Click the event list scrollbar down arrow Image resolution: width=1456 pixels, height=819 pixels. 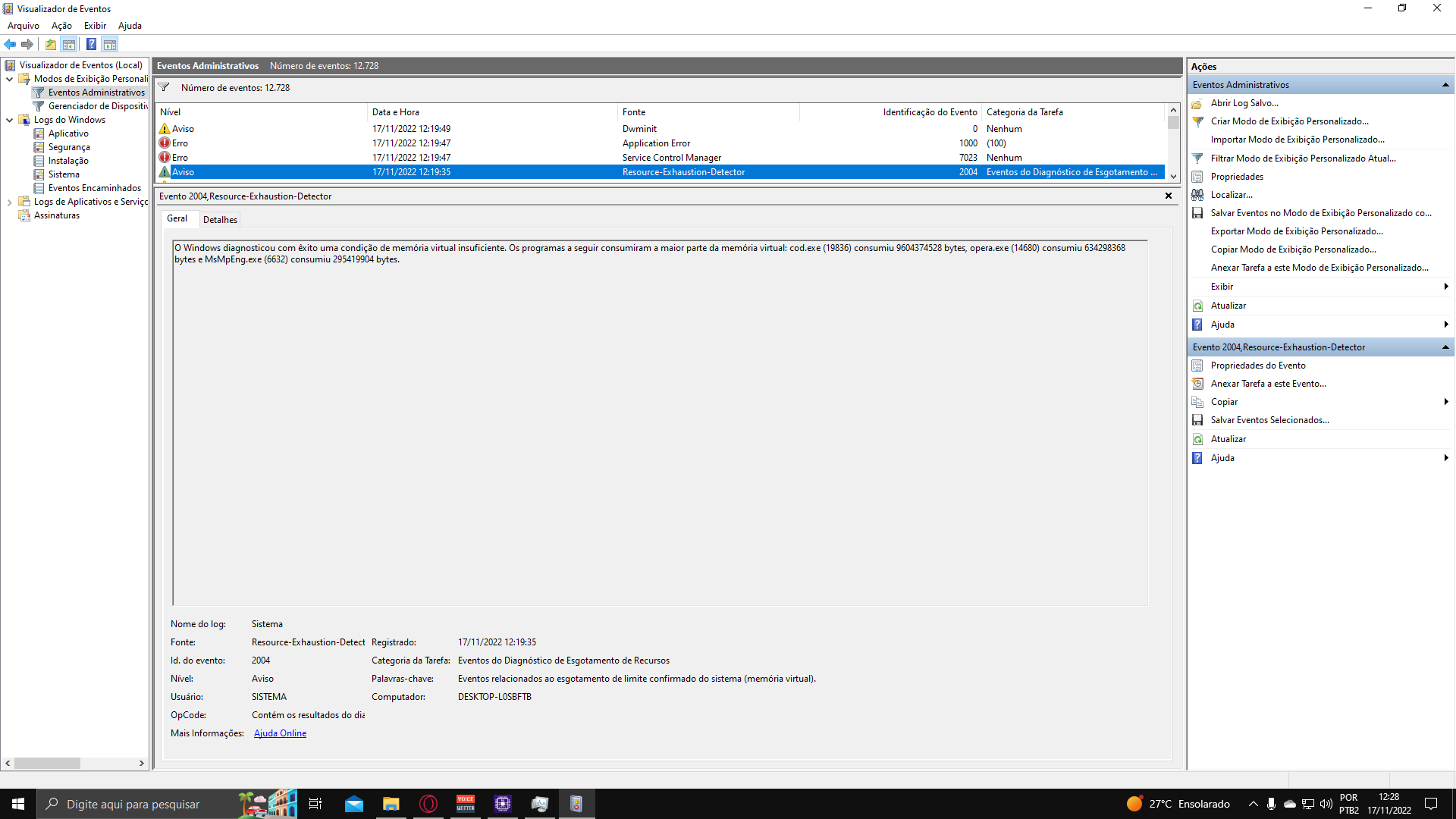coord(1173,176)
